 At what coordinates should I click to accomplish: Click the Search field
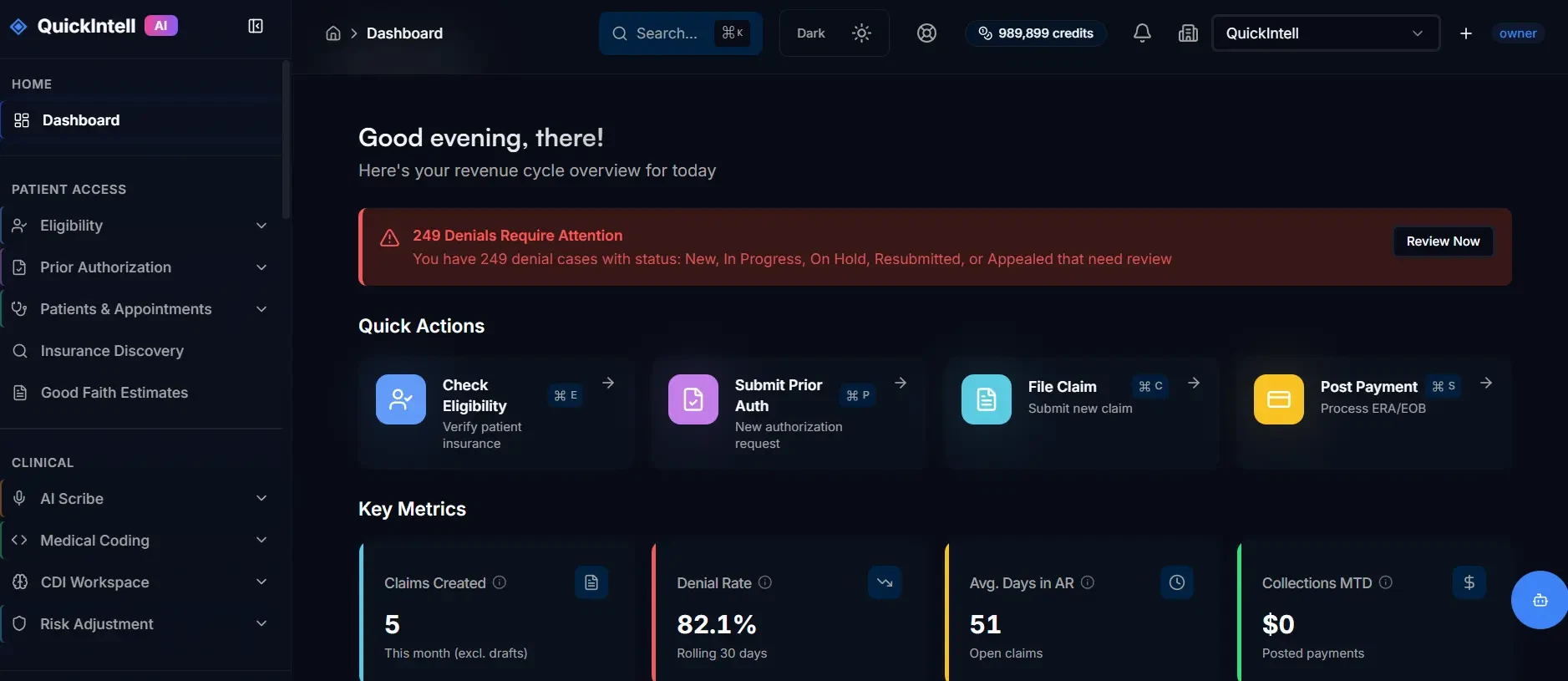681,33
